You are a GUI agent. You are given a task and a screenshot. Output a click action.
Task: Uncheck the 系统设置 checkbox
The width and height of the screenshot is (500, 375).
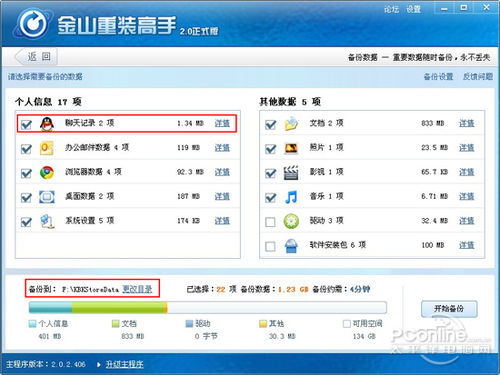tap(26, 222)
